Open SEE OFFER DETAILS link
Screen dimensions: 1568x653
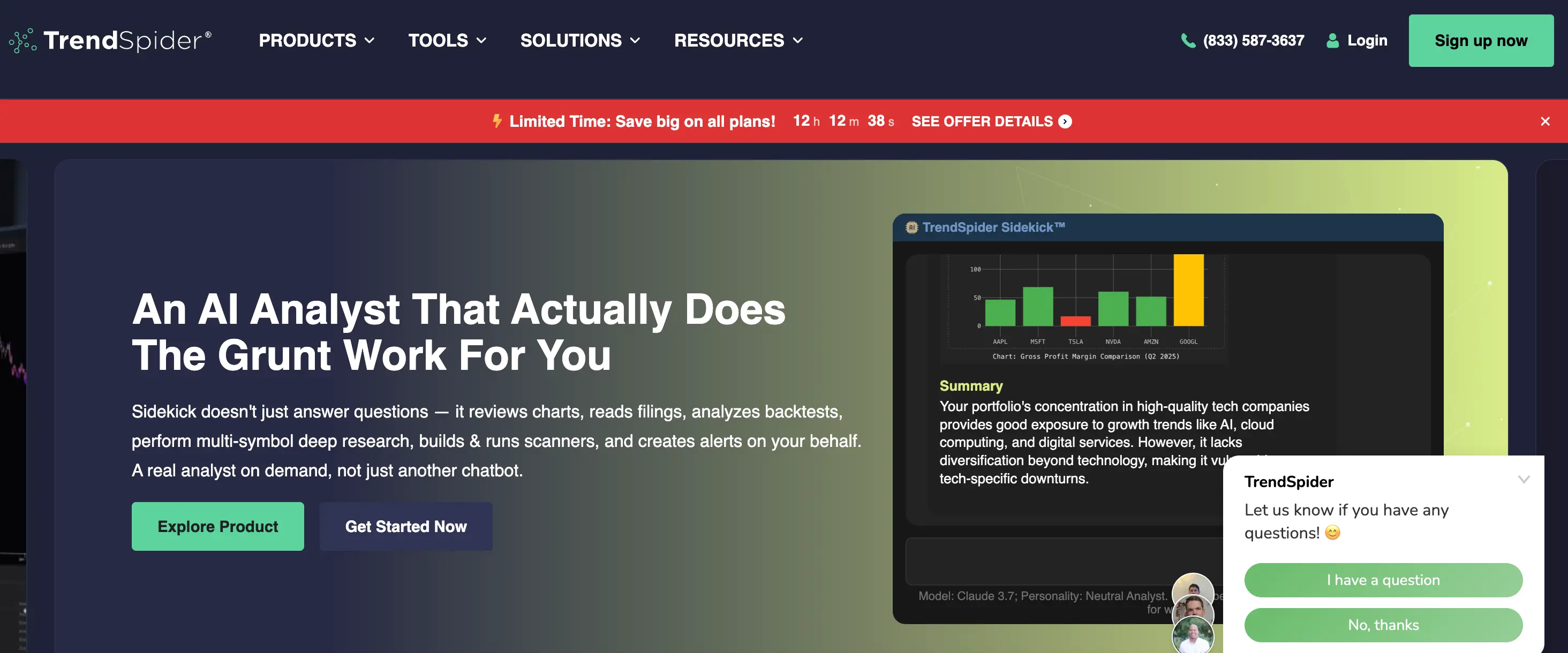tap(992, 121)
